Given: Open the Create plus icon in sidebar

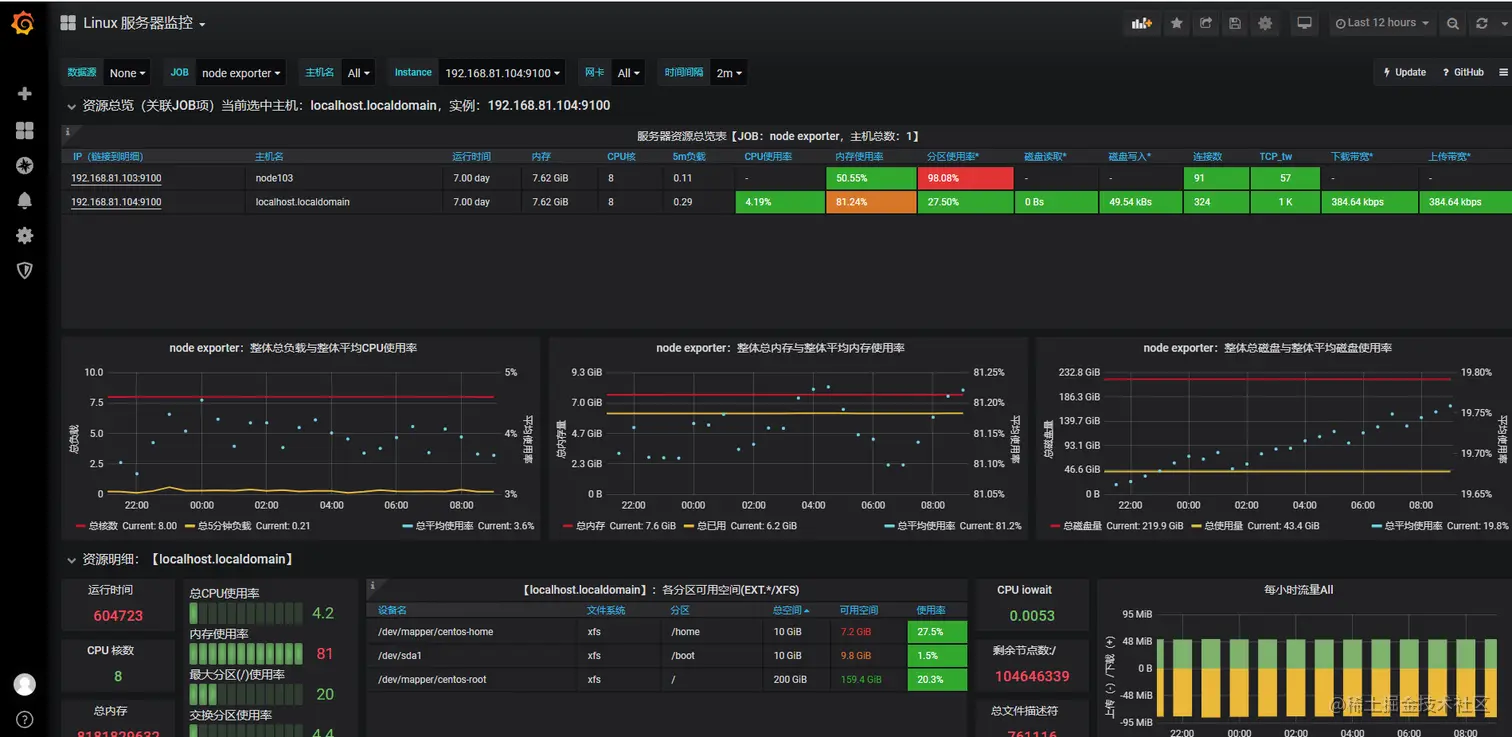Looking at the screenshot, I should click(x=25, y=94).
